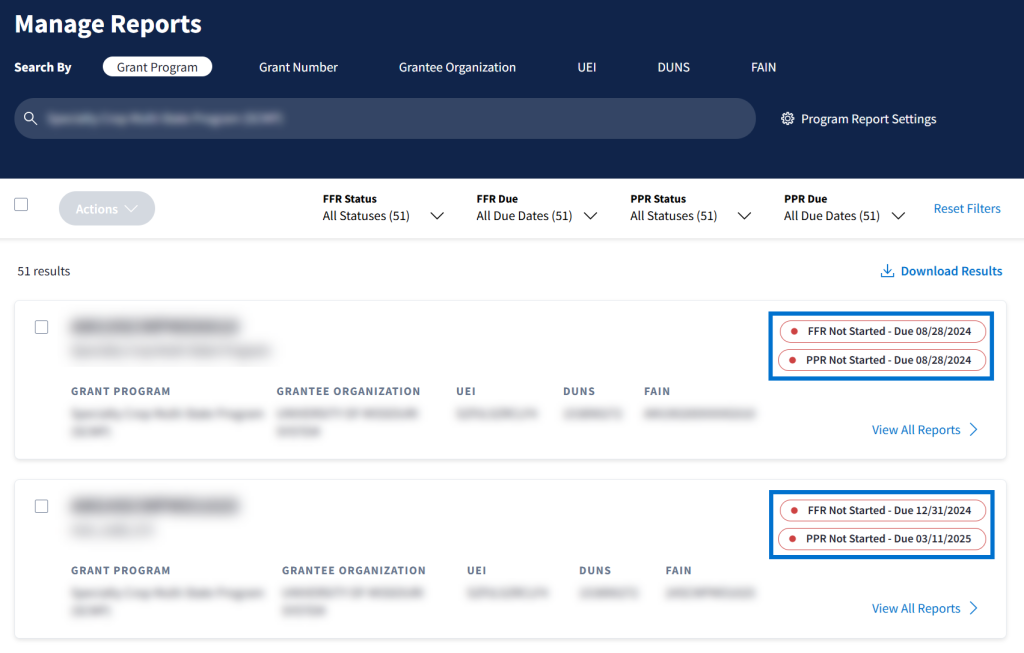Click FFR Not Started due 12/31/2024 badge
The height and width of the screenshot is (653, 1024).
882,510
